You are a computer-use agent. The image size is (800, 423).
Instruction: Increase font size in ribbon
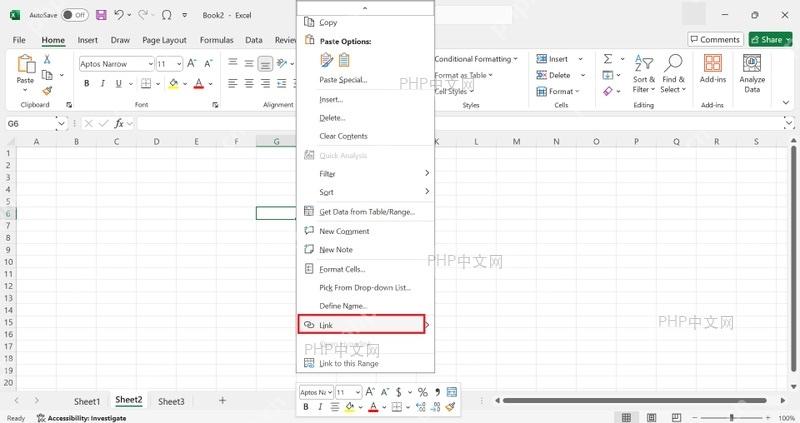coord(192,63)
